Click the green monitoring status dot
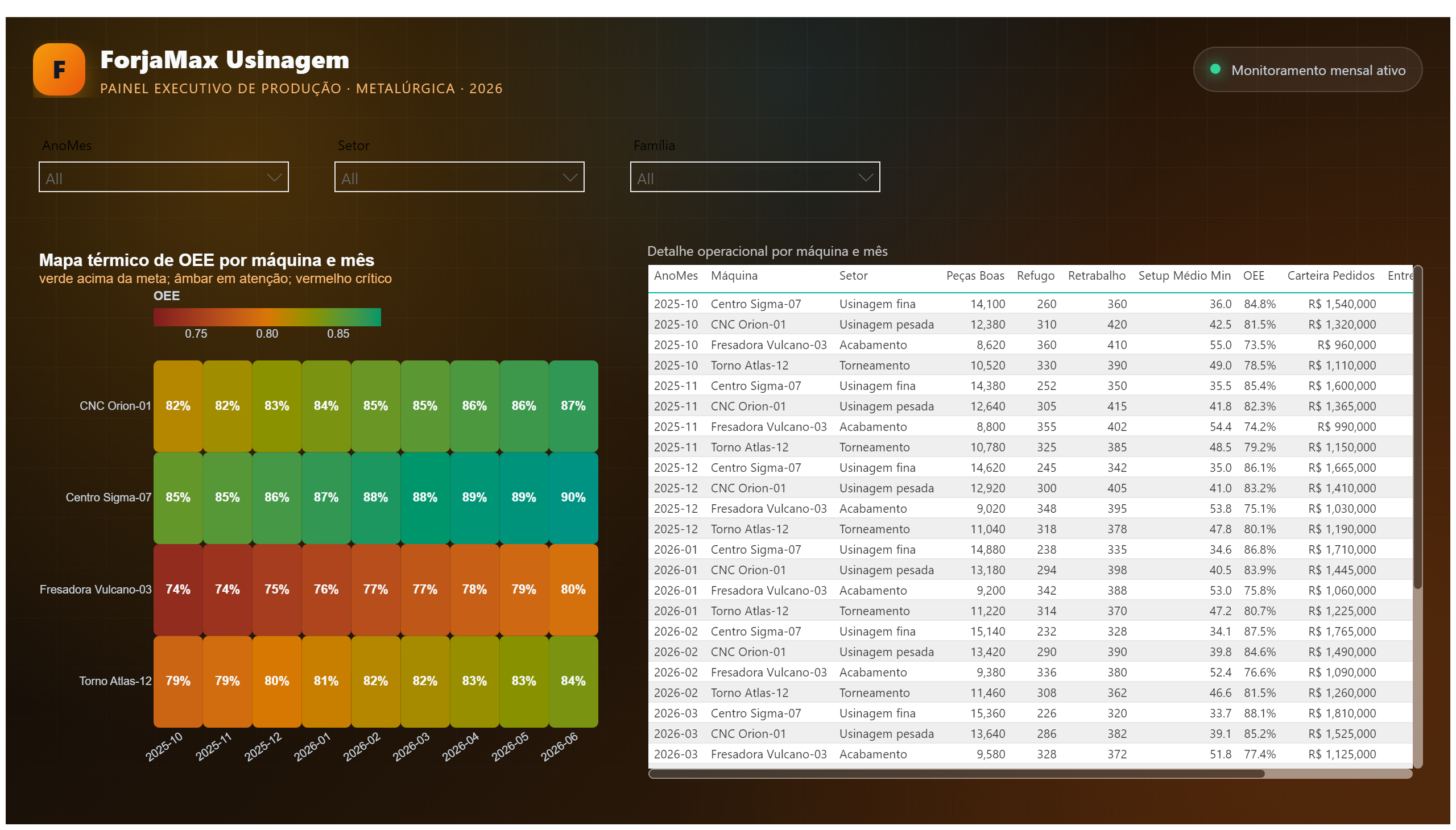The width and height of the screenshot is (1456, 830). (x=1215, y=69)
